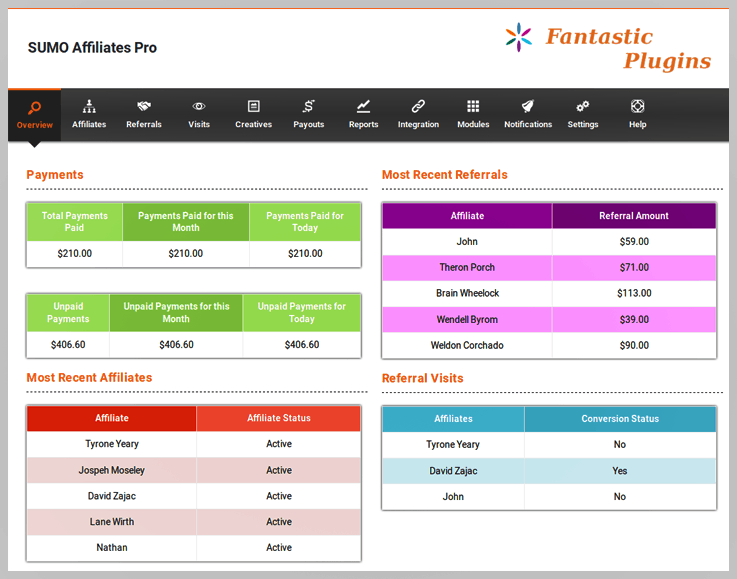
Task: Click the Total Payments Paid header
Action: click(75, 222)
